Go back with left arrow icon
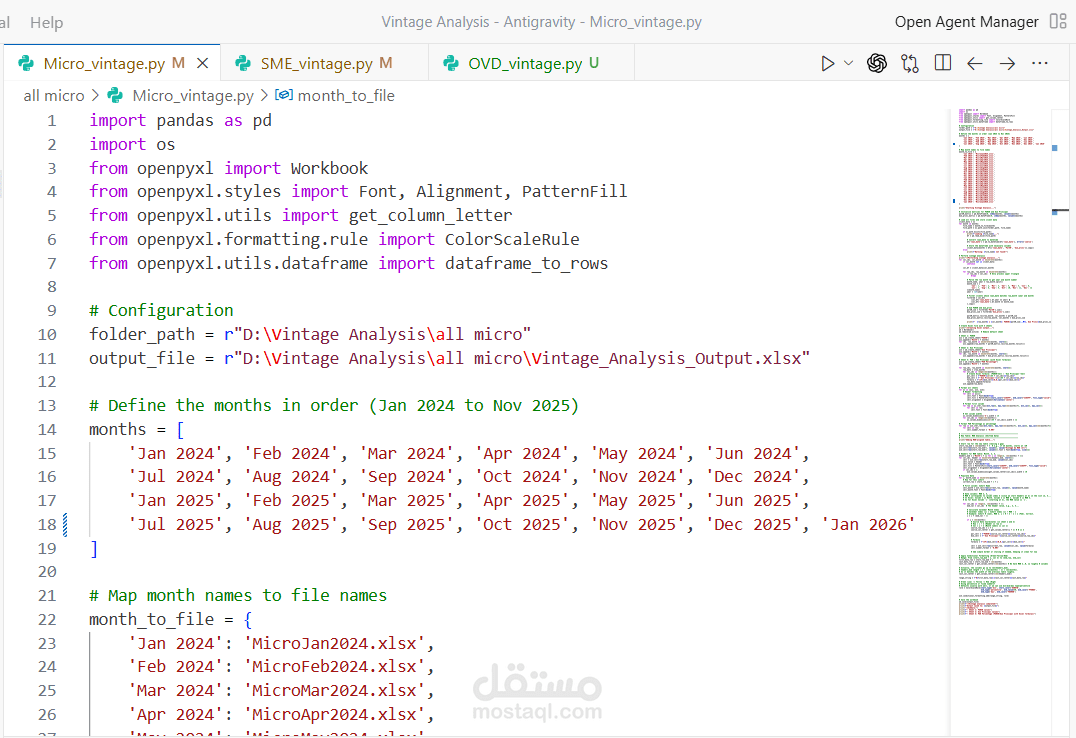Screen dimensions: 1076x738 [x=974, y=64]
